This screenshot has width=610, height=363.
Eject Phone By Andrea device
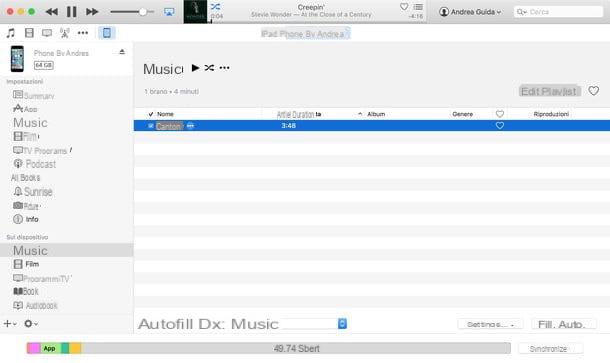[122, 52]
